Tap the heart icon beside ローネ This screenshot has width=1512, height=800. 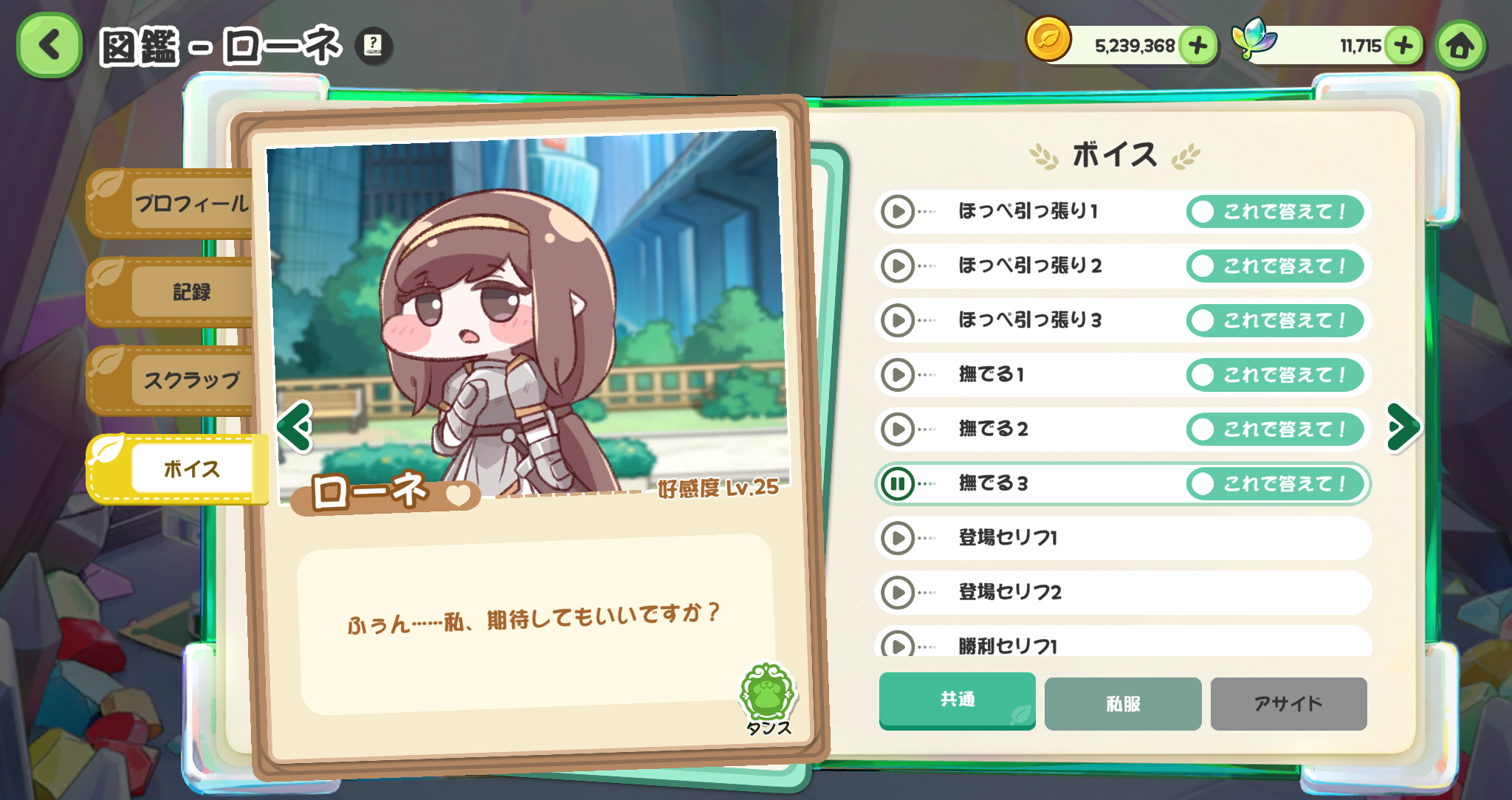click(458, 494)
